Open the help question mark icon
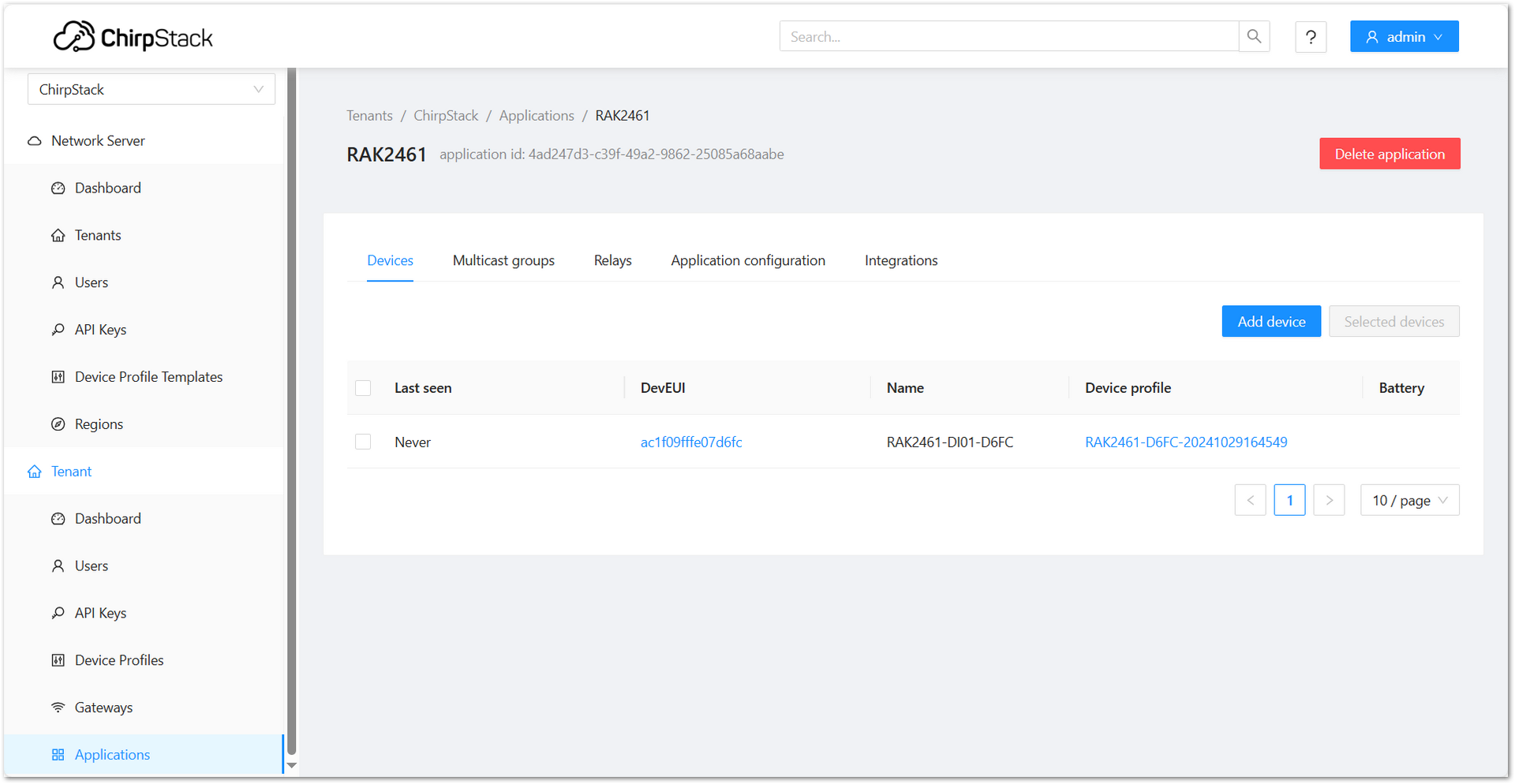The image size is (1515, 784). click(1311, 36)
